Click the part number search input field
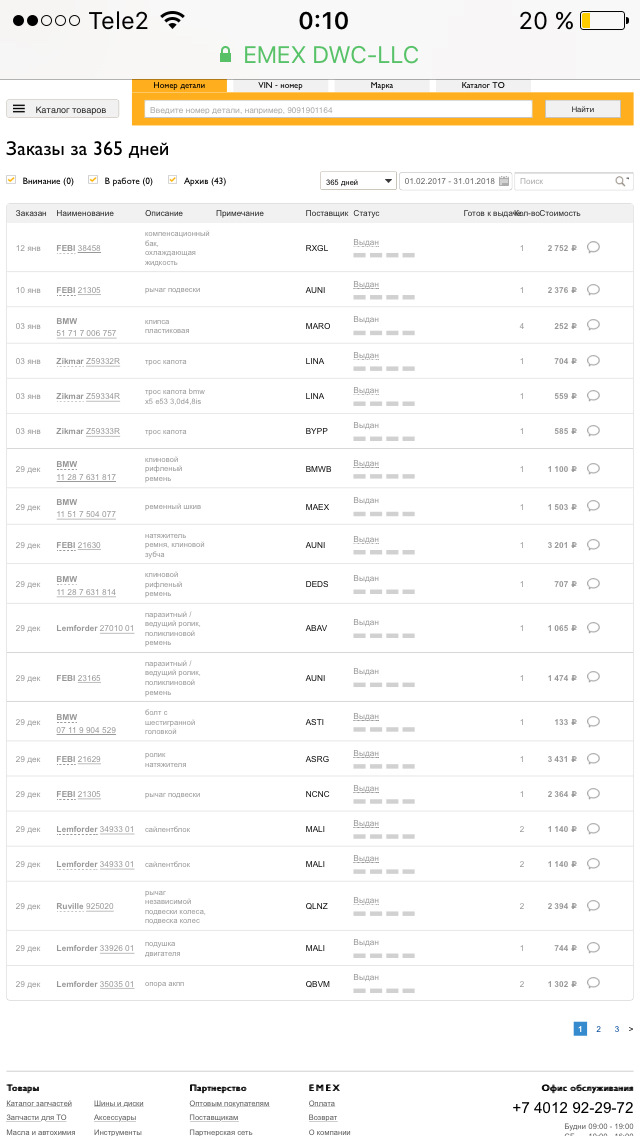Viewport: 640px width, 1136px height. click(x=338, y=109)
